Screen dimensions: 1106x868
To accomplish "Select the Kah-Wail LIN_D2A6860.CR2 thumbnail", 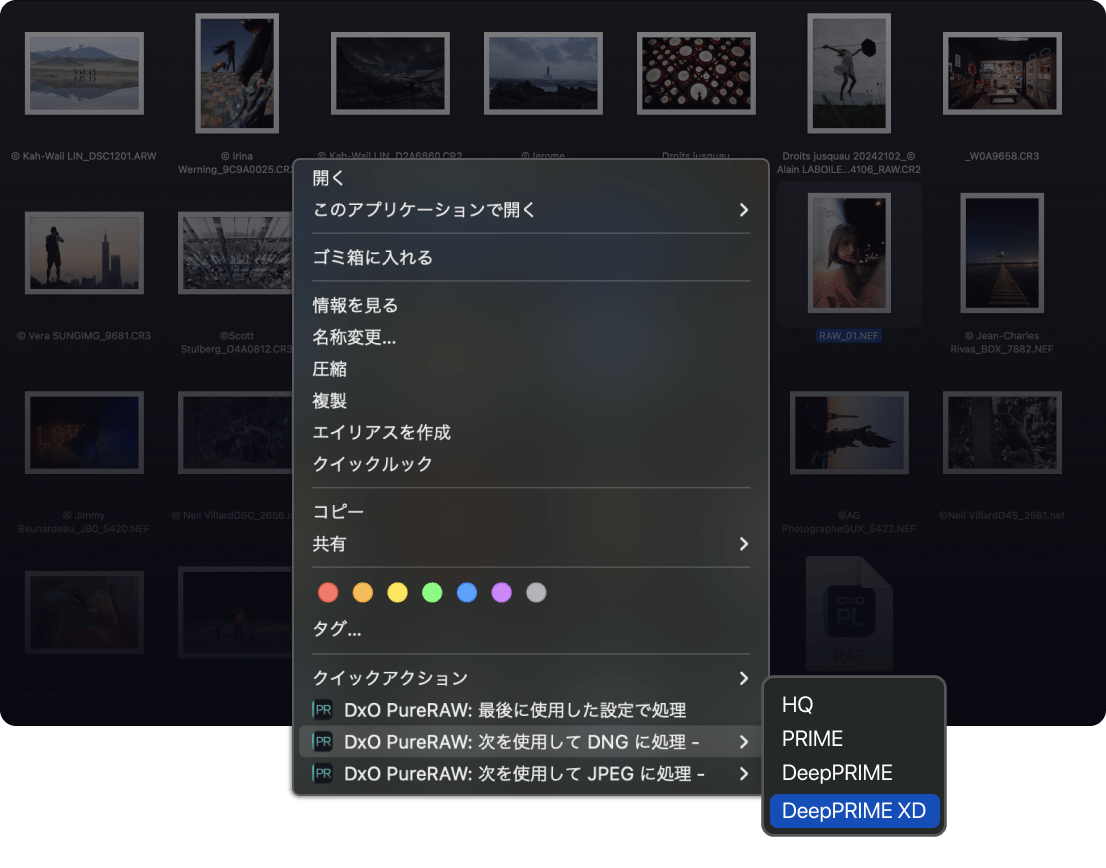I will [x=390, y=73].
